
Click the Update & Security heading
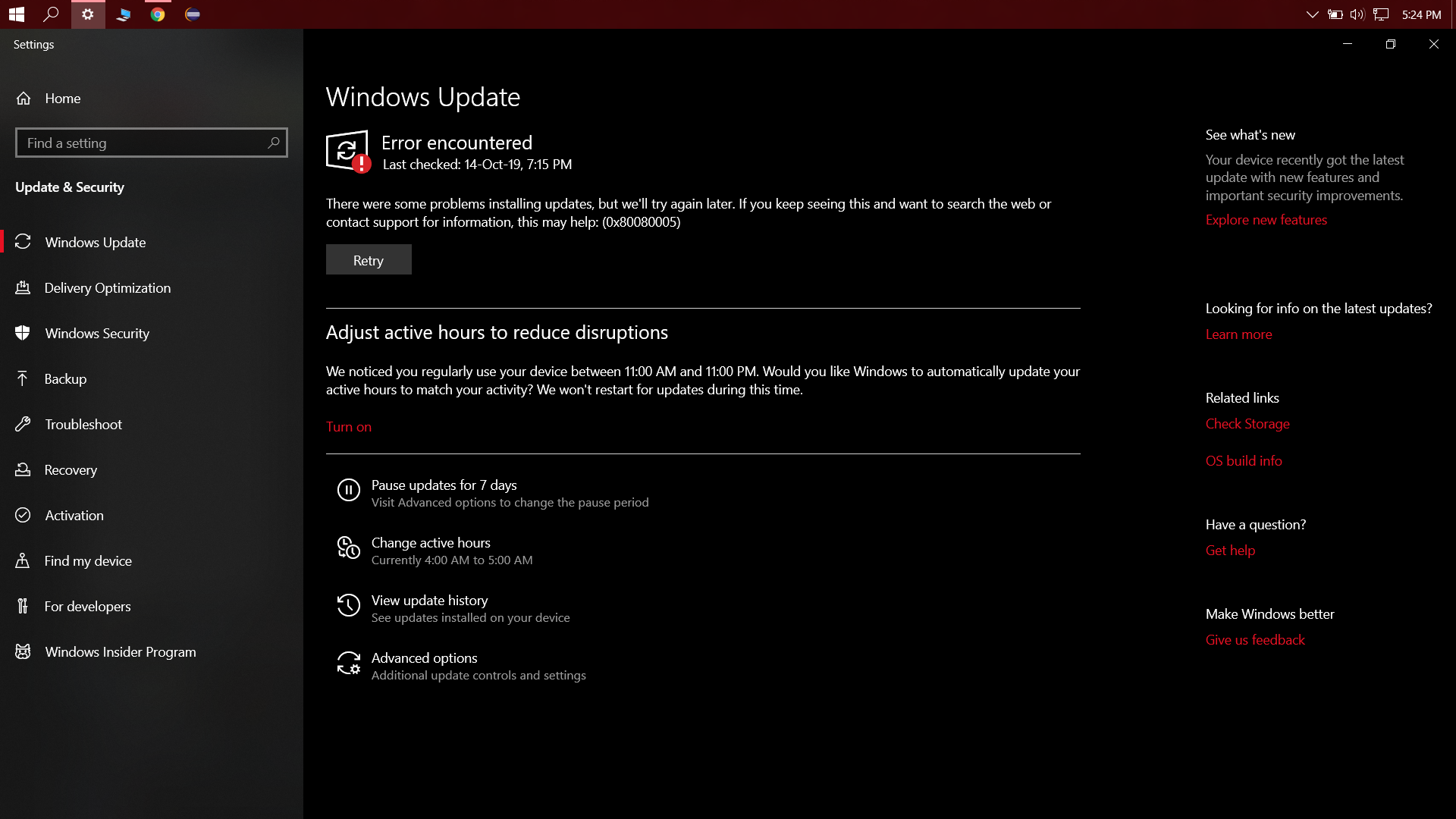[70, 187]
